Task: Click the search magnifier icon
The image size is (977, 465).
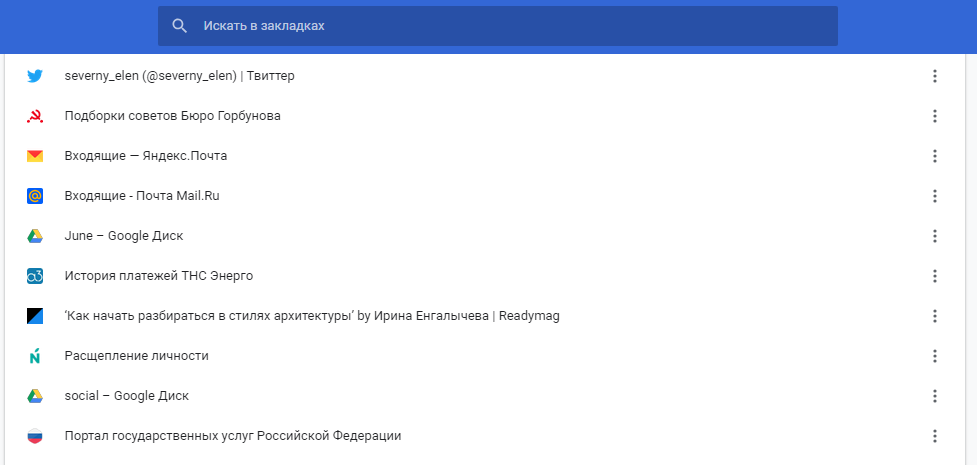Action: pyautogui.click(x=180, y=26)
